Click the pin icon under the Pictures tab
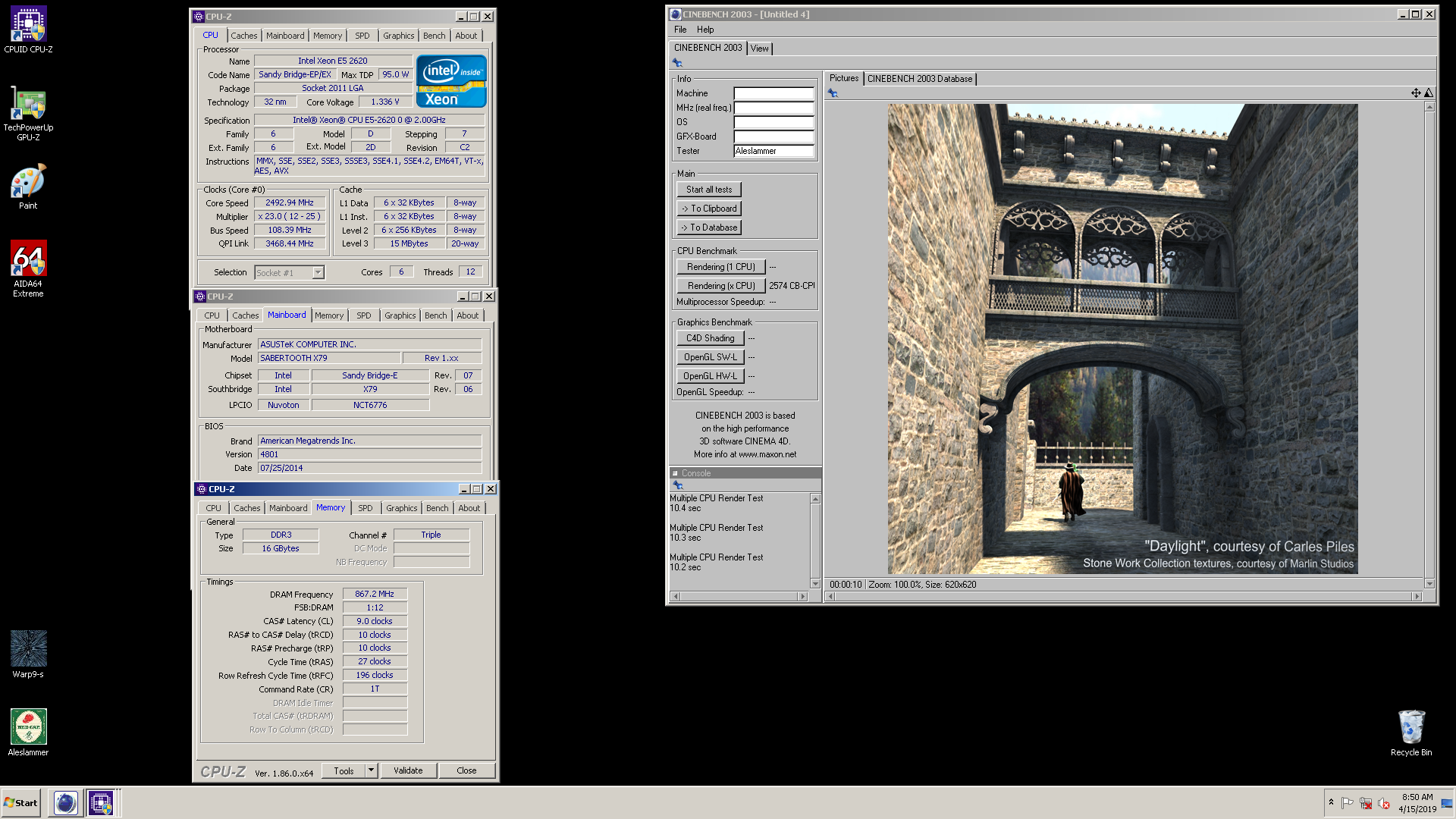 [x=833, y=93]
